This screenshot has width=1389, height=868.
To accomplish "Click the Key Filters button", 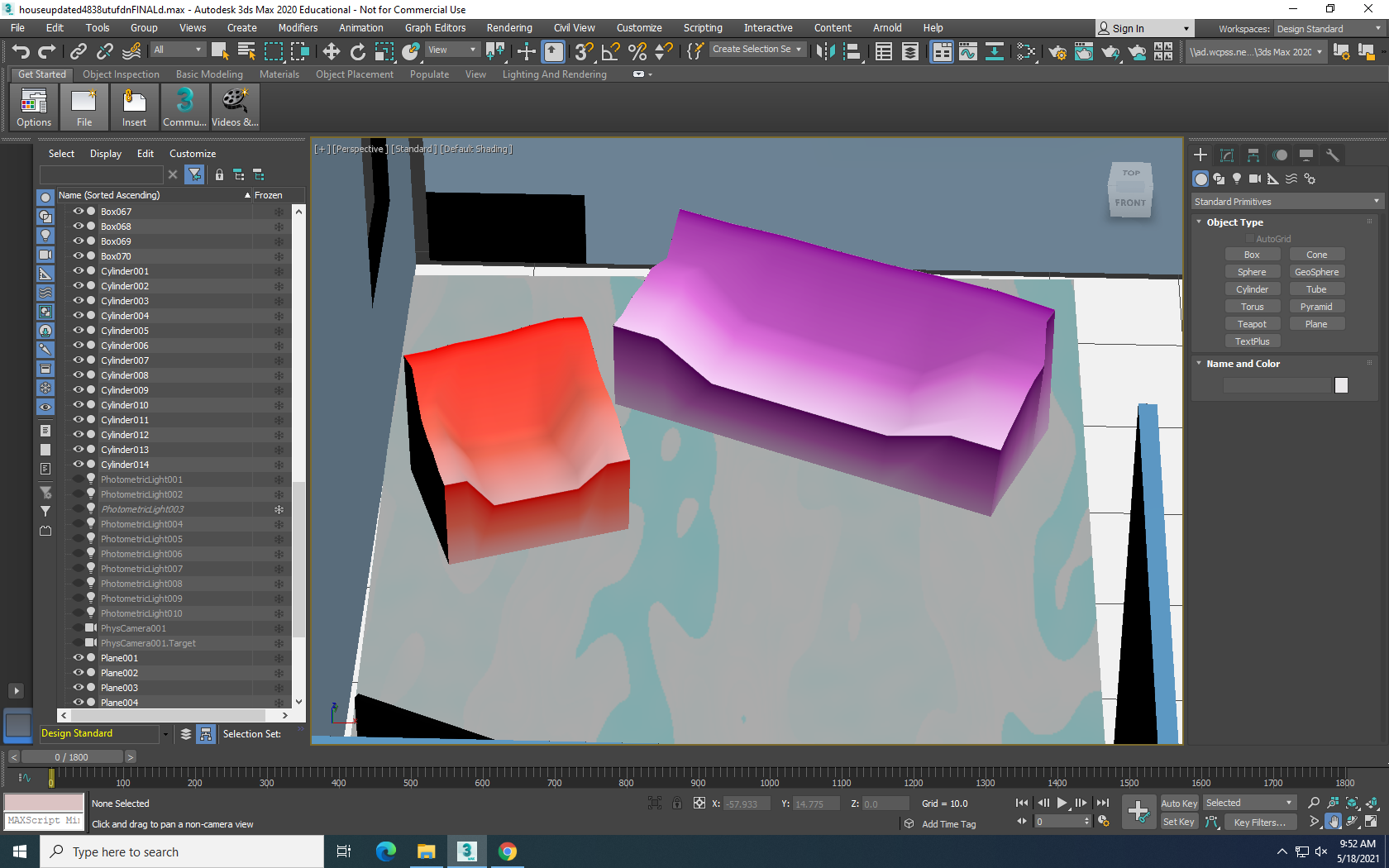I will [1259, 823].
